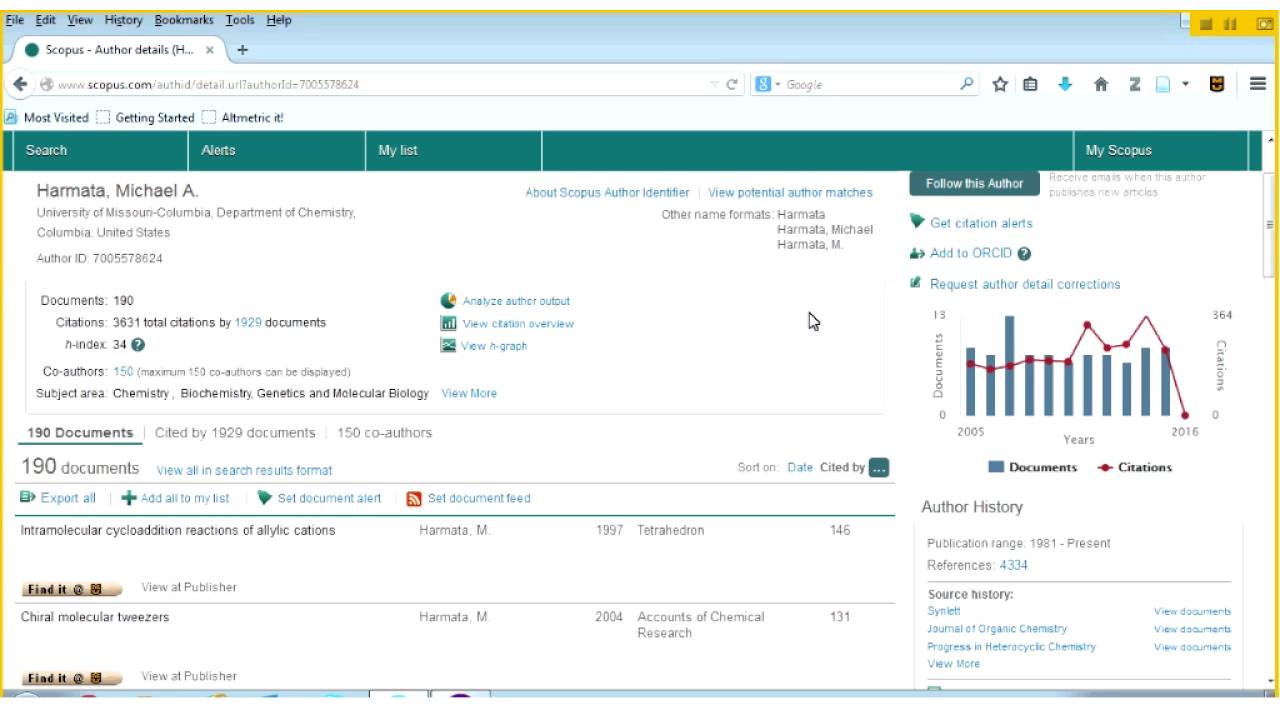
Task: Open Chiral molecular tweezers article title
Action: pos(95,617)
